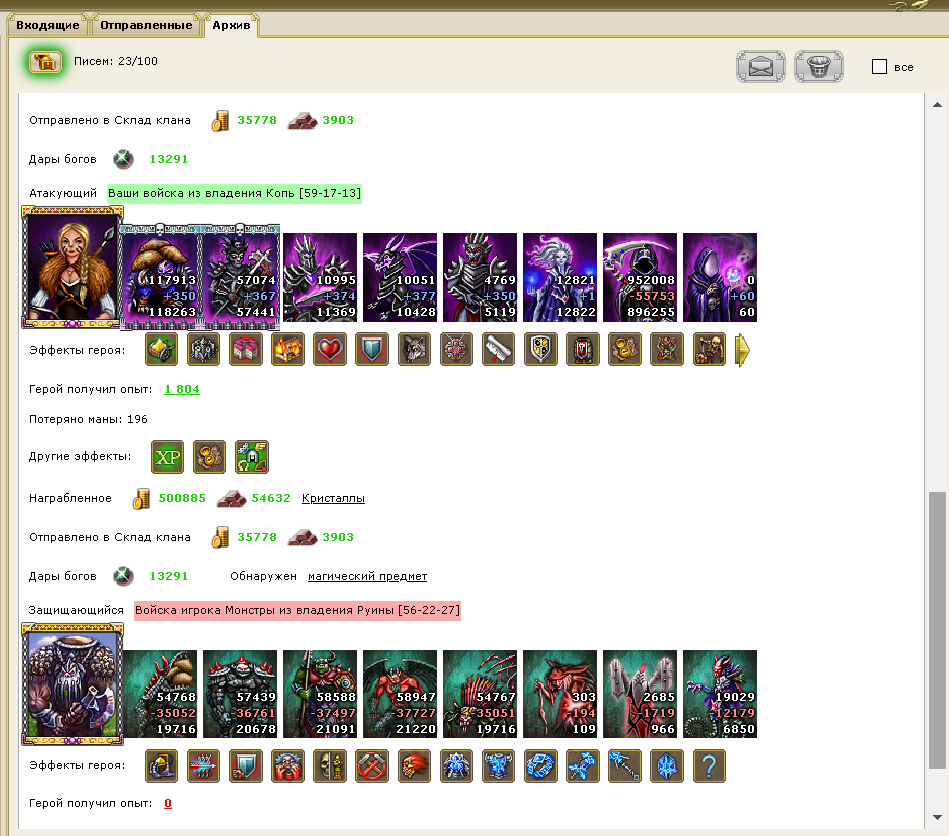Click the green XP effect icon
Screen dimensions: 949x836
pos(168,456)
